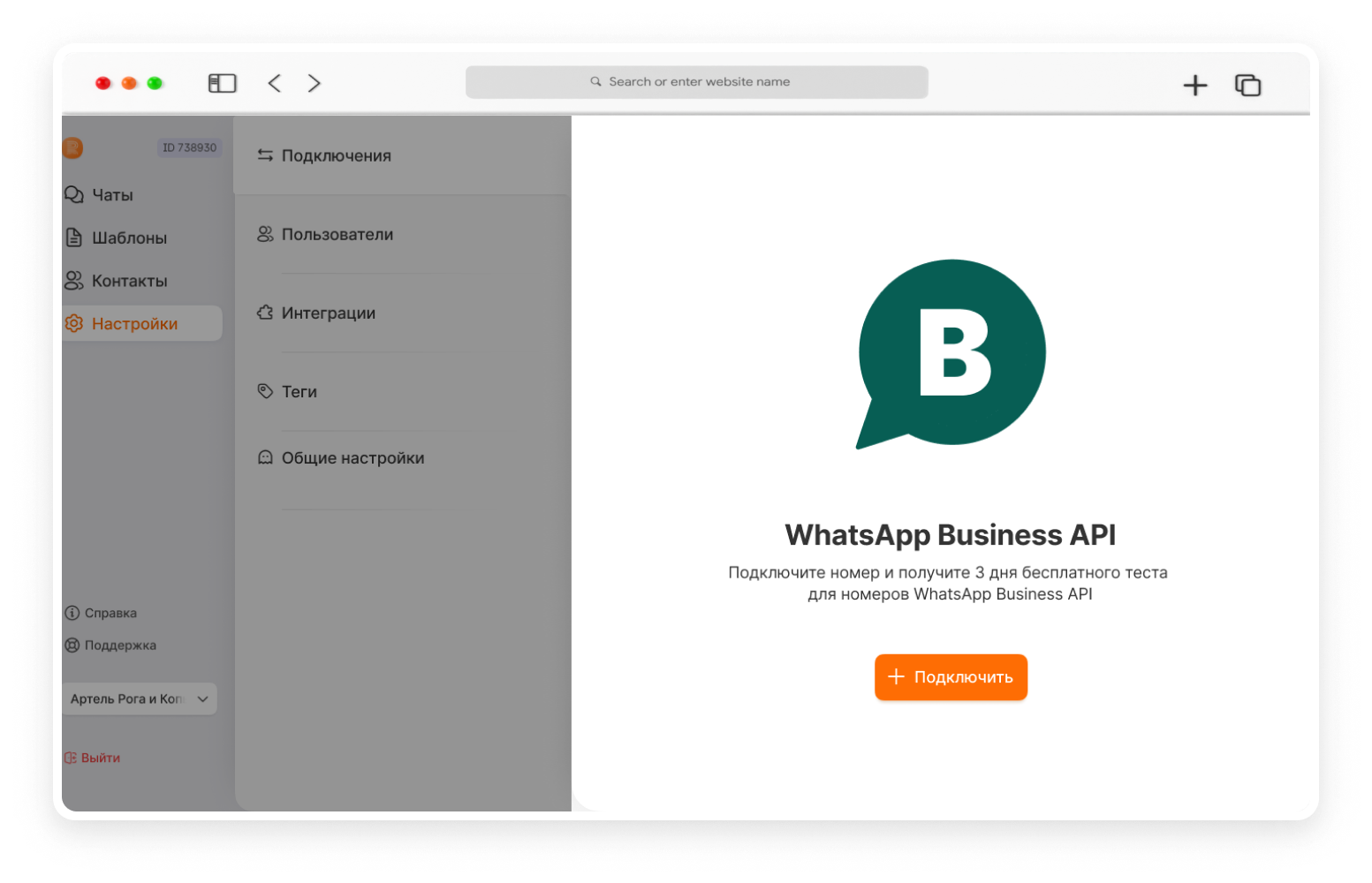Click the red close window button
The image size is (1372, 883).
tap(103, 83)
